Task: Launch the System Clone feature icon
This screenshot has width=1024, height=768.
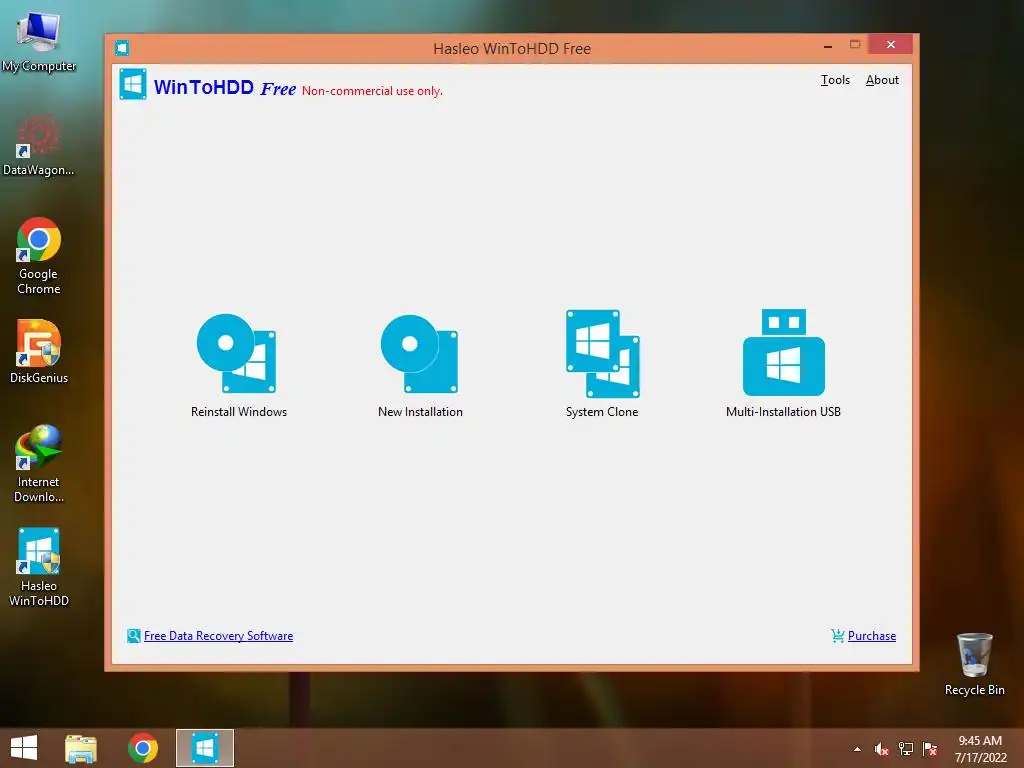Action: (x=602, y=353)
